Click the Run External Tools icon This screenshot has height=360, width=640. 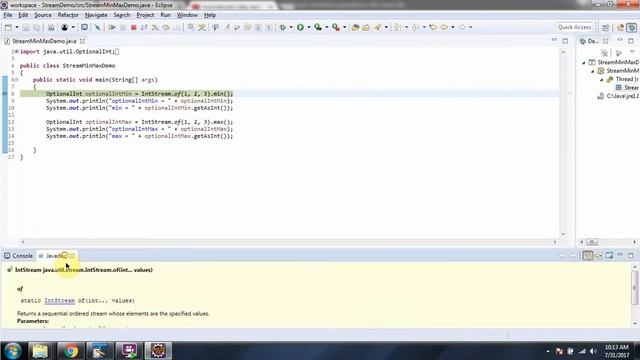coord(336,27)
